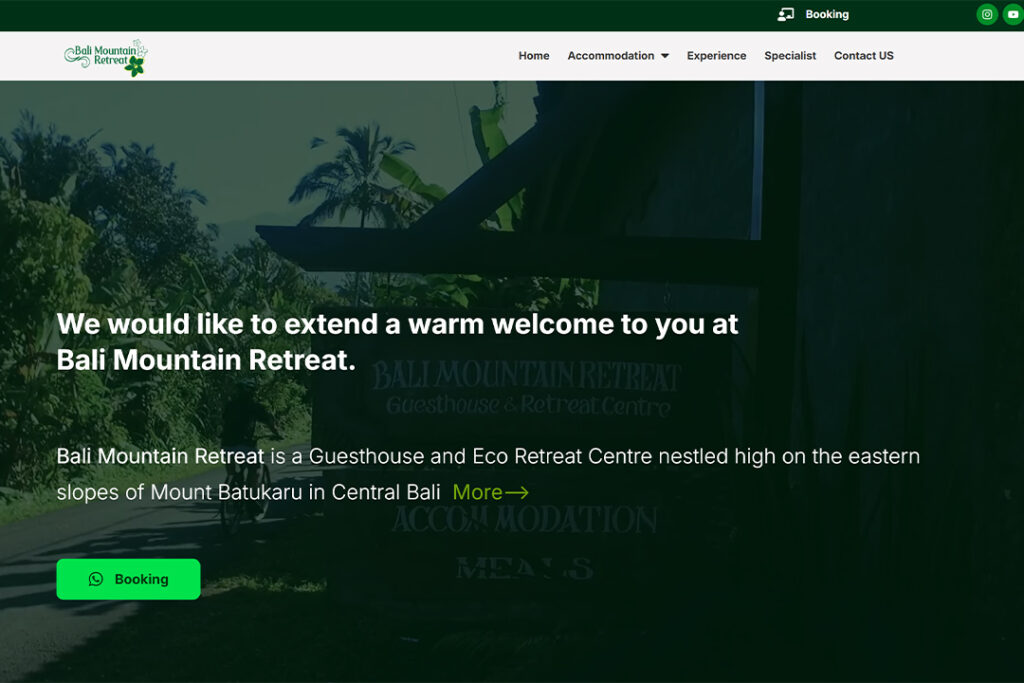Select the Specialist menu item
The height and width of the screenshot is (683, 1024).
[x=790, y=56]
